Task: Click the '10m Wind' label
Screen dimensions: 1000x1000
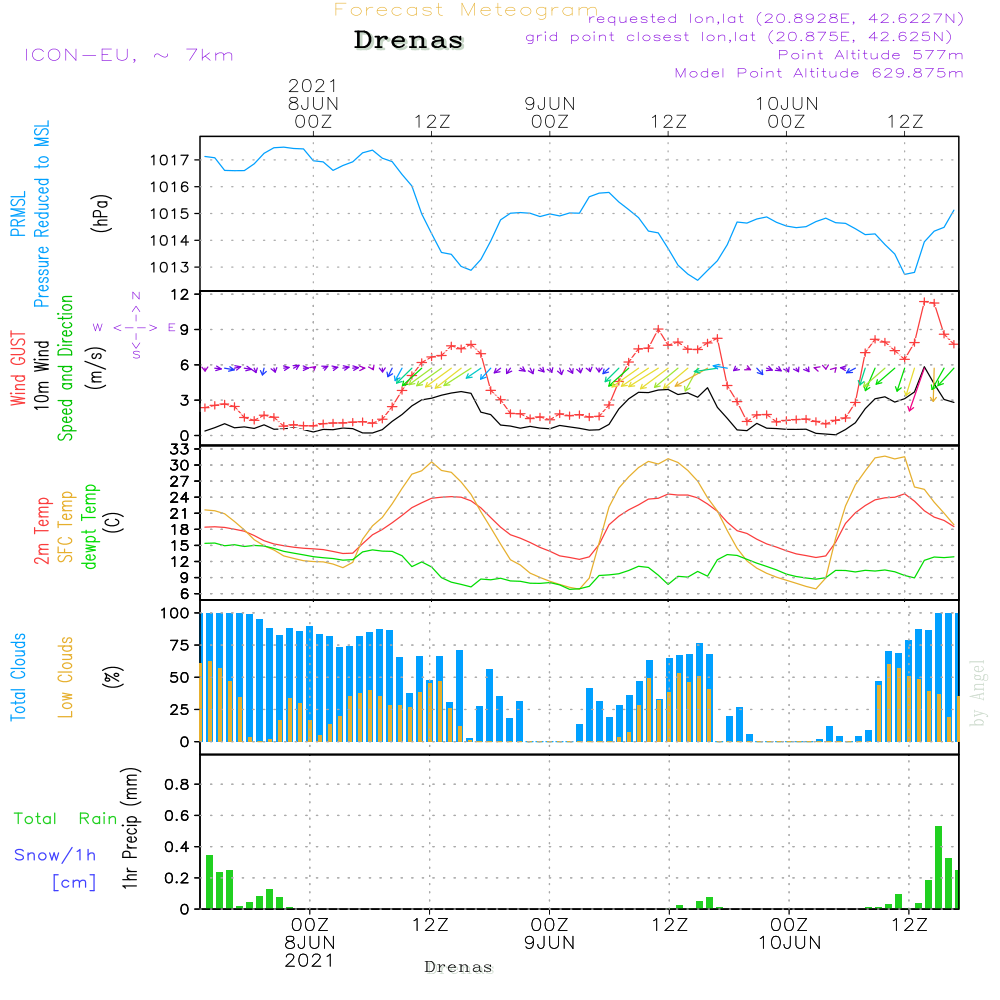Action: click(41, 374)
